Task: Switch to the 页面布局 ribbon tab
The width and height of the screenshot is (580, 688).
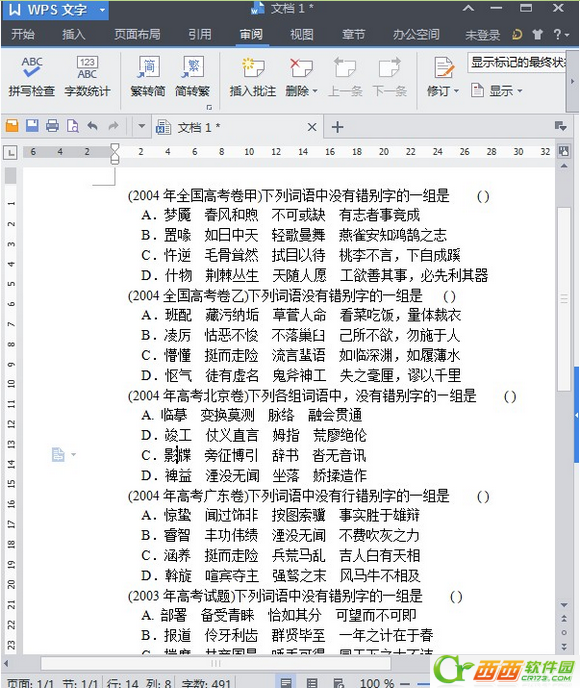Action: tap(137, 34)
